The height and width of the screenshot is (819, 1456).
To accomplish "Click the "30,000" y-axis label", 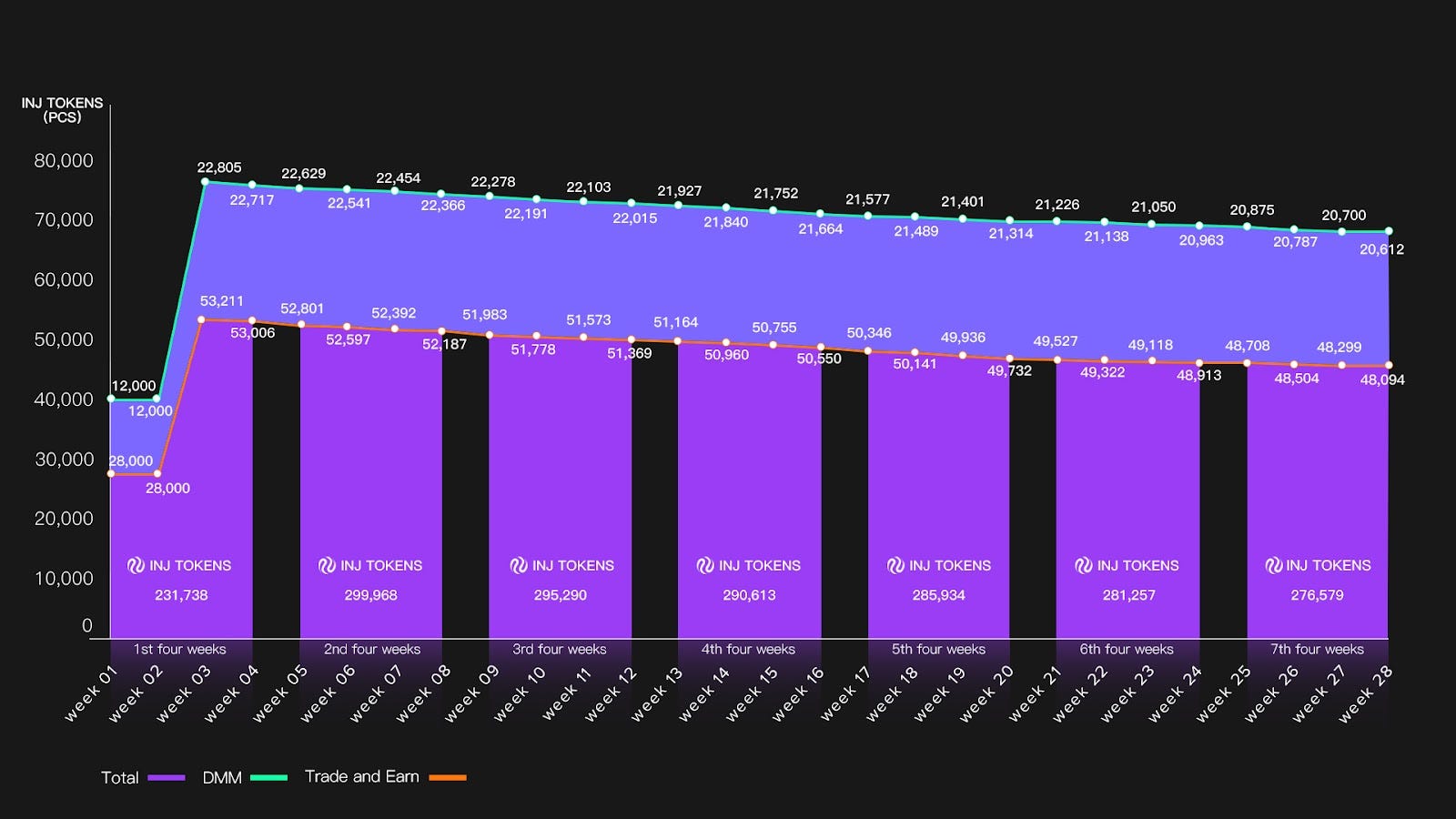I will click(x=64, y=460).
